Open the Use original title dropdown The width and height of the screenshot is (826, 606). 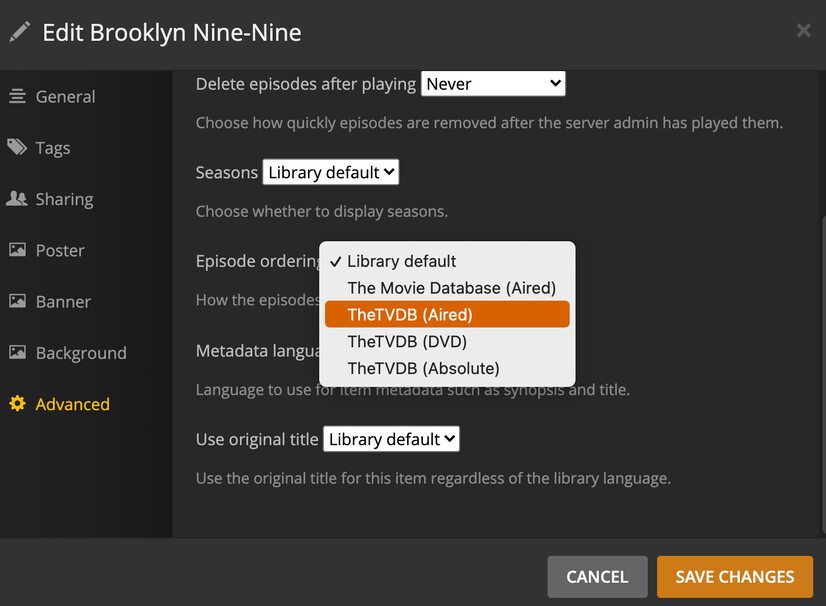[391, 439]
